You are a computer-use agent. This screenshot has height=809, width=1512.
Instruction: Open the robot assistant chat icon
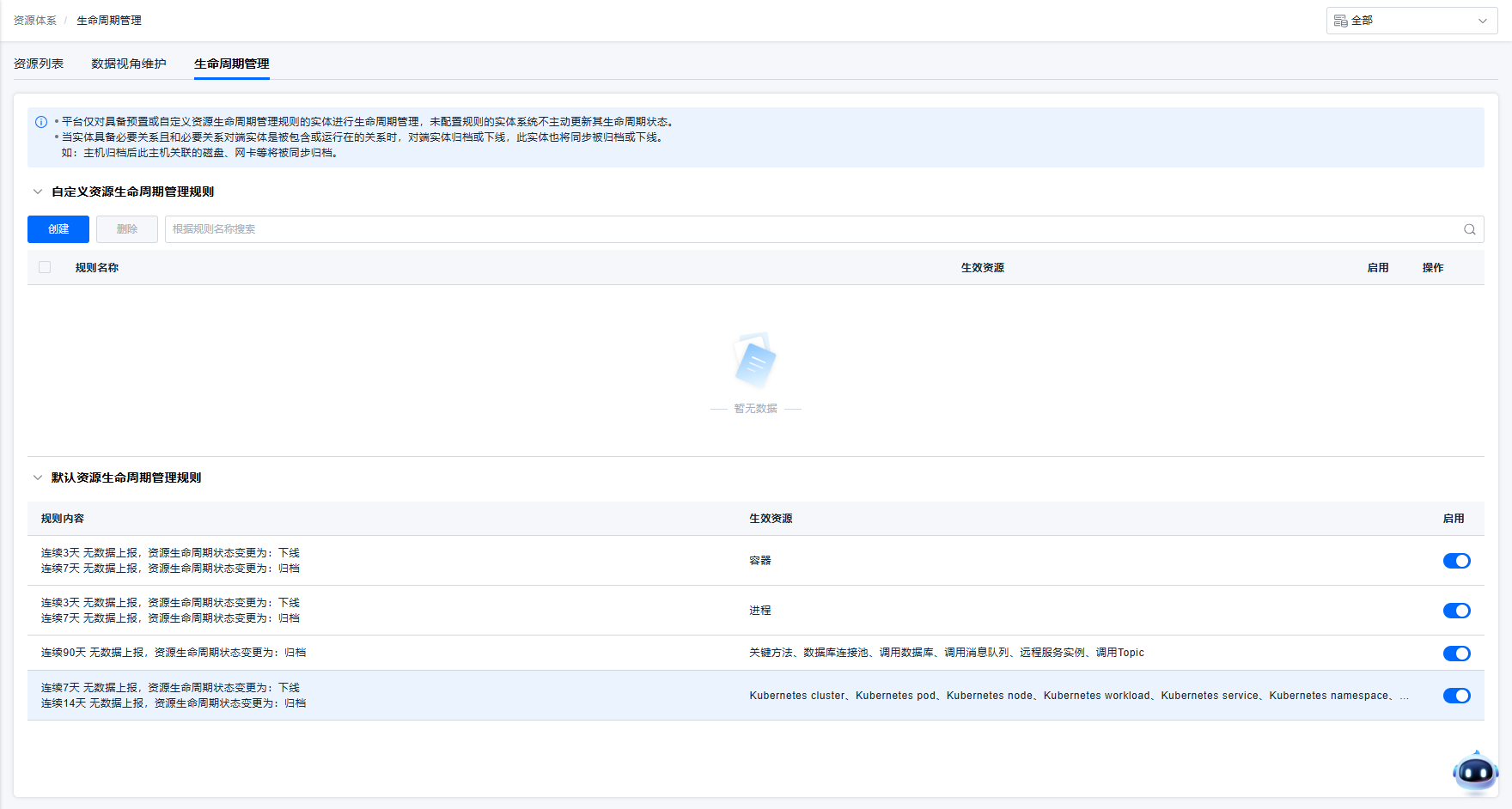(1475, 772)
